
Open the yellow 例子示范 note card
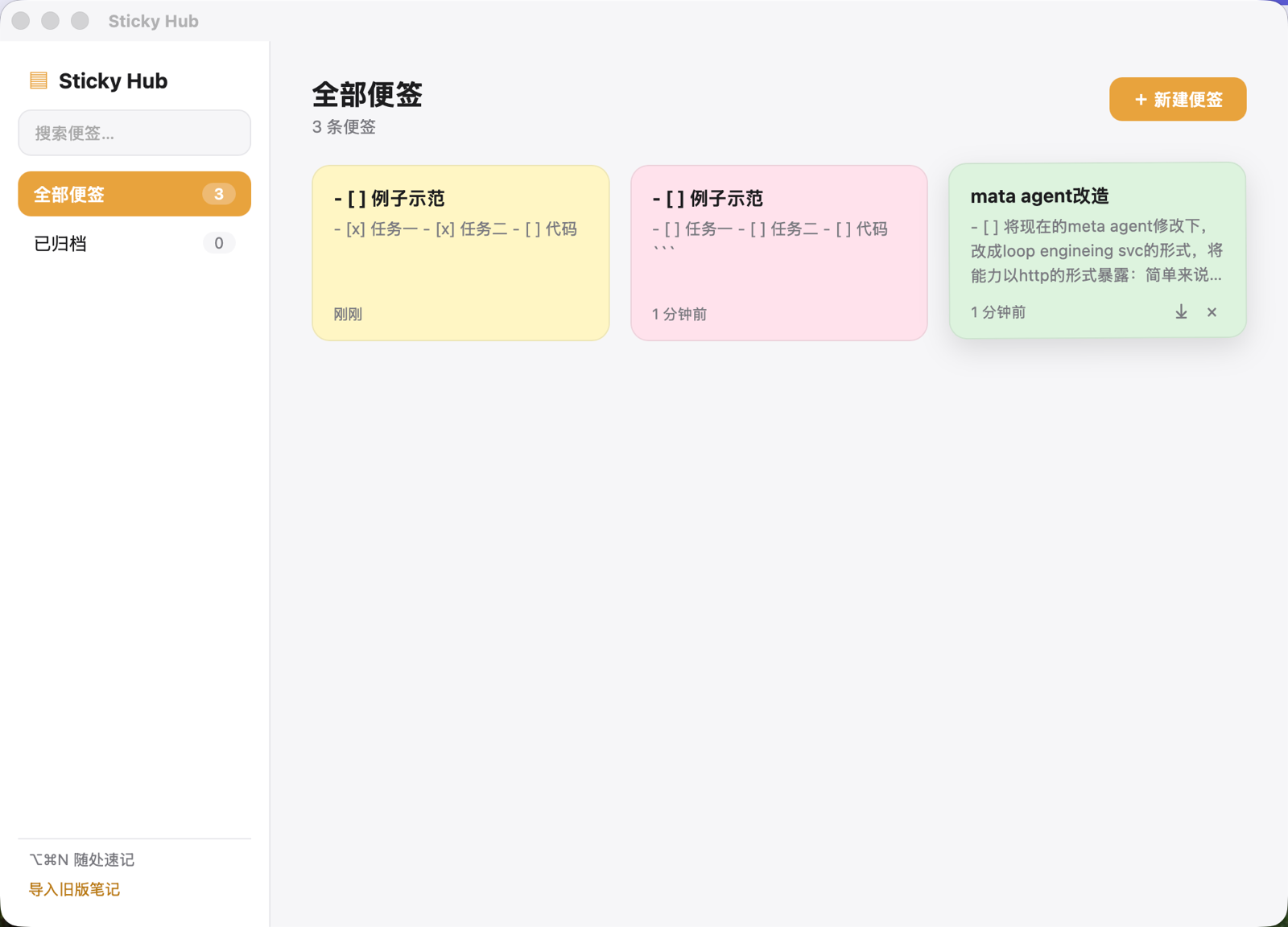(x=460, y=253)
